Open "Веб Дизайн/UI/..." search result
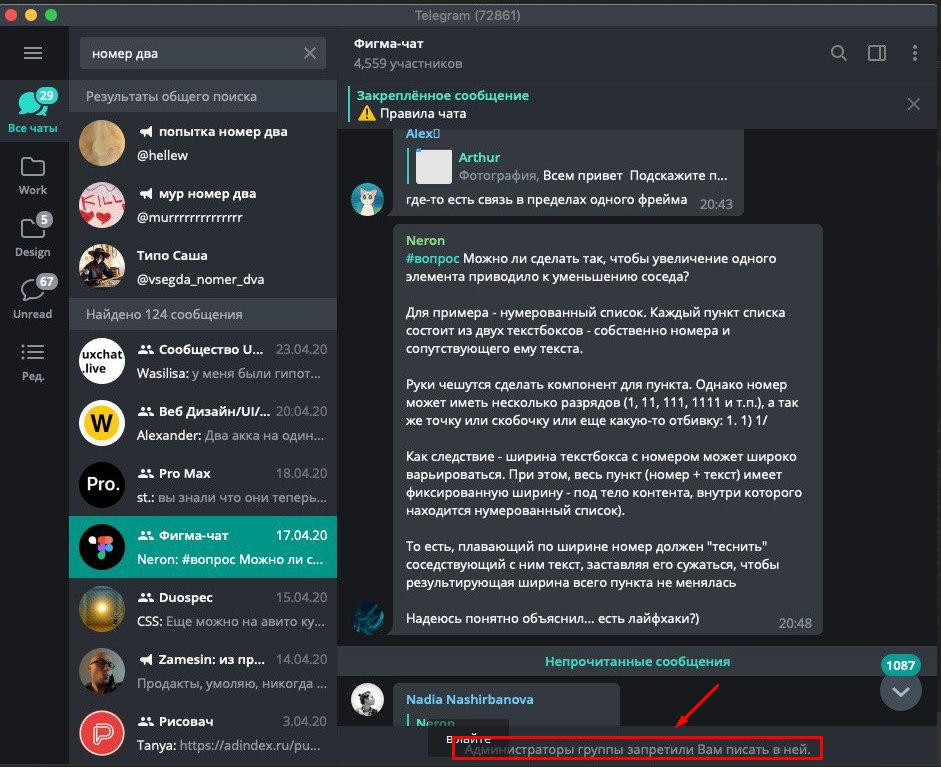This screenshot has height=767, width=941. pyautogui.click(x=203, y=423)
